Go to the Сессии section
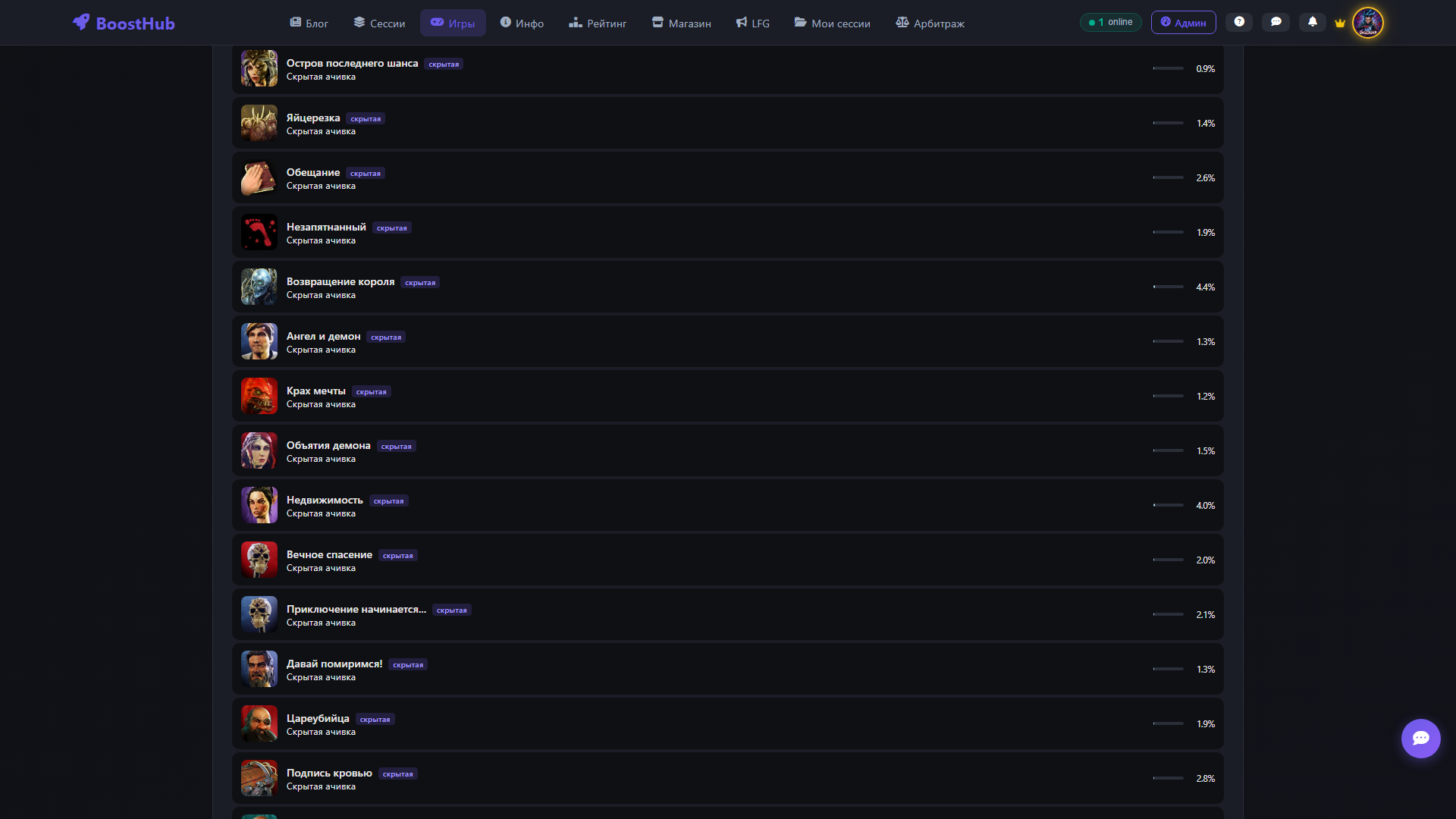The height and width of the screenshot is (819, 1456). pos(379,23)
